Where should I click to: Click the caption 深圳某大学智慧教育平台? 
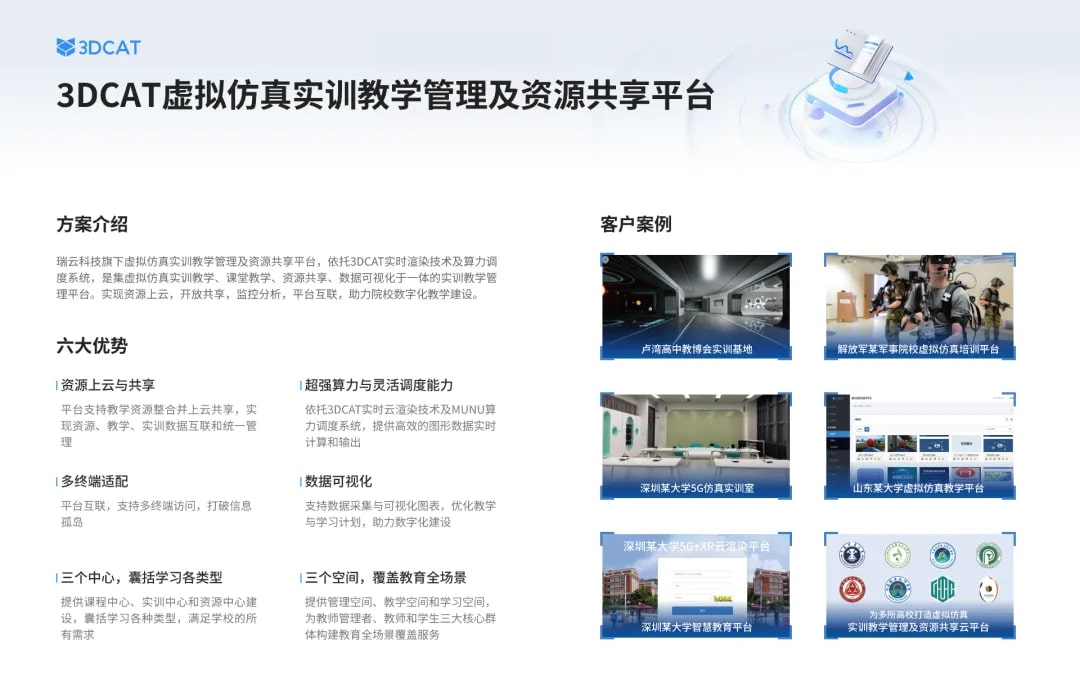tap(696, 627)
